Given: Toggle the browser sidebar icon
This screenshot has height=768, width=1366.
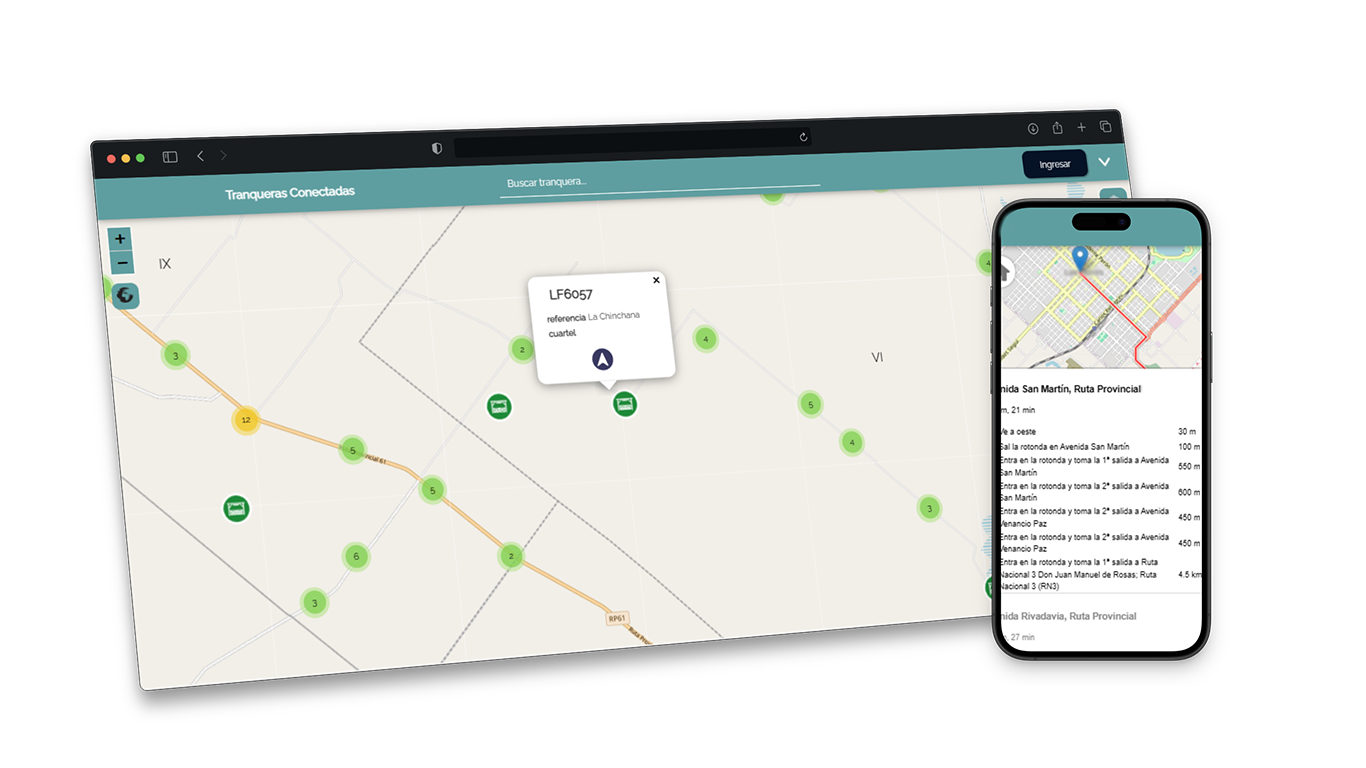Looking at the screenshot, I should [170, 157].
